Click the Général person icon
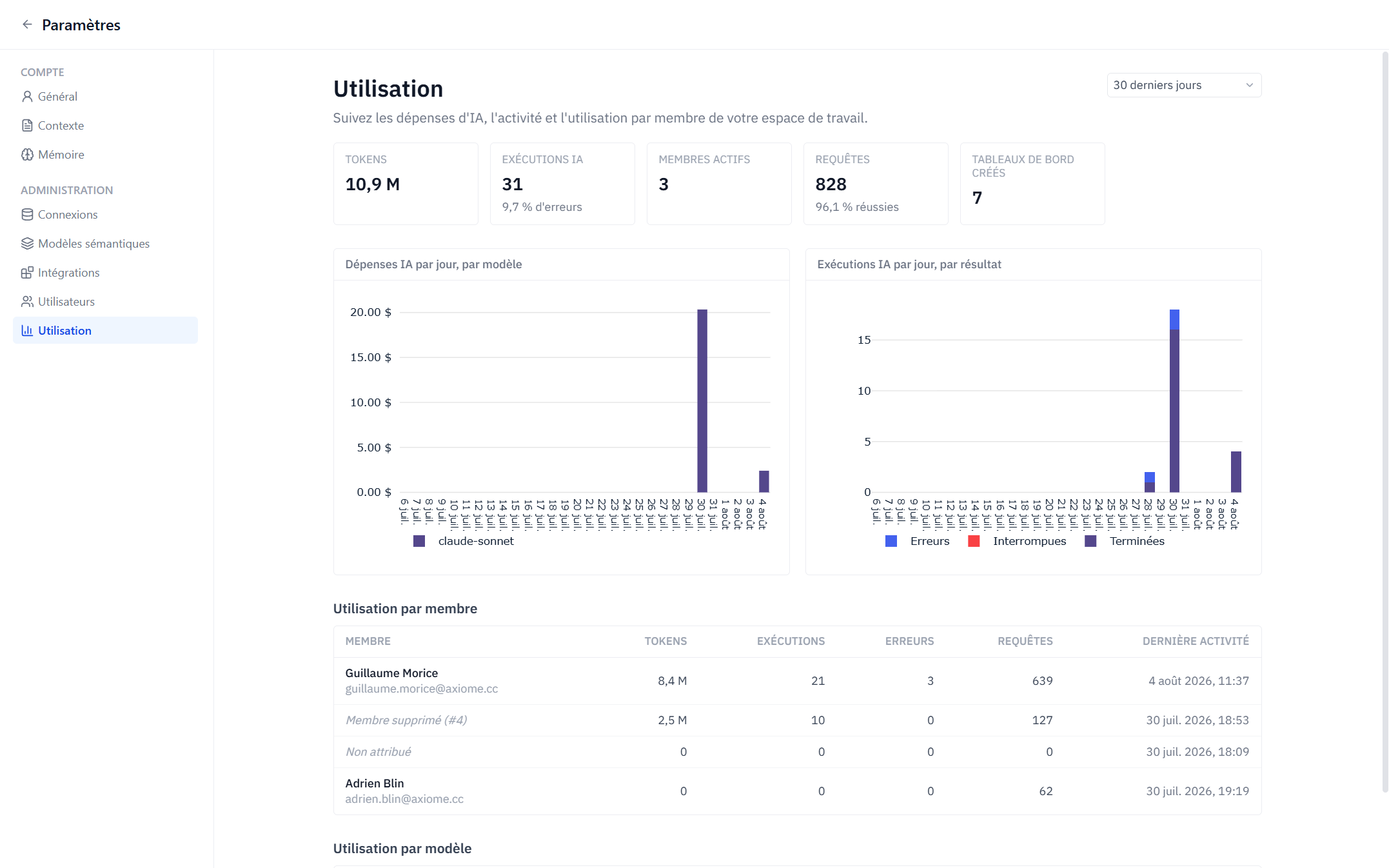 coord(27,97)
